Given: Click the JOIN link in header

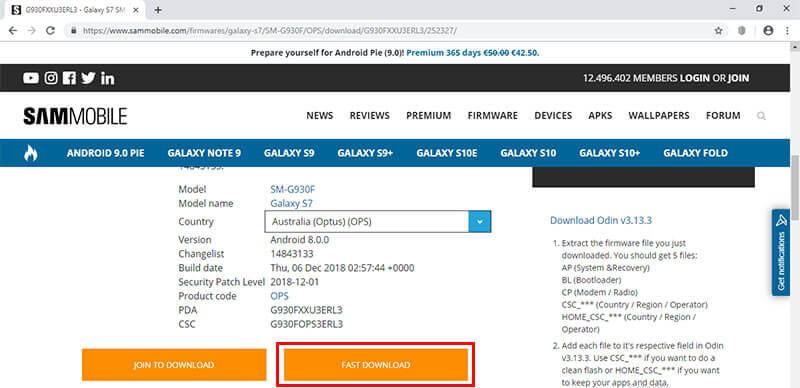Looking at the screenshot, I should pyautogui.click(x=738, y=78).
